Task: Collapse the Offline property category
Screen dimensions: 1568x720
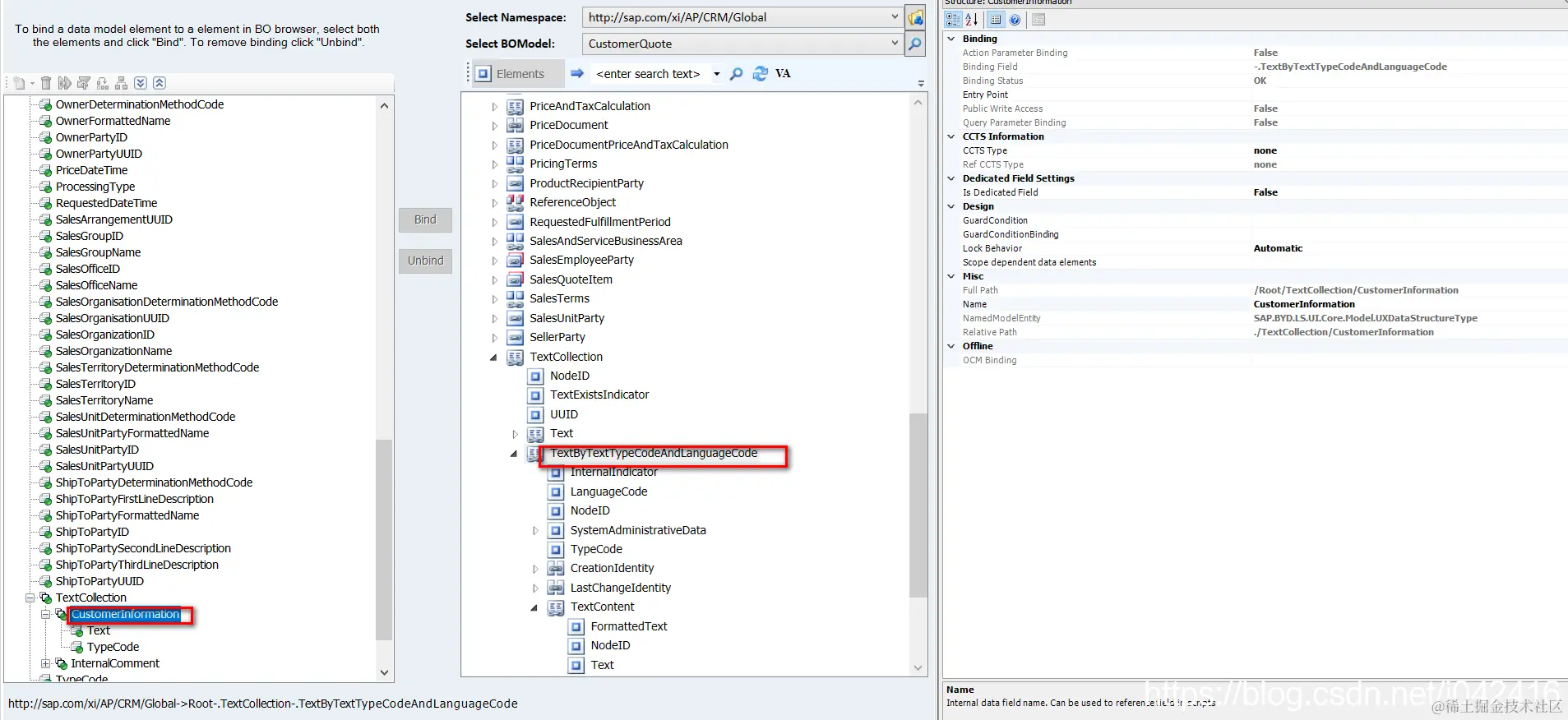Action: click(x=951, y=346)
